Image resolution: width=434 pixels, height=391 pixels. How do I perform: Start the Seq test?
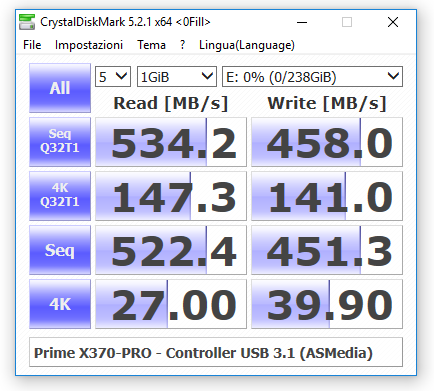pos(60,250)
